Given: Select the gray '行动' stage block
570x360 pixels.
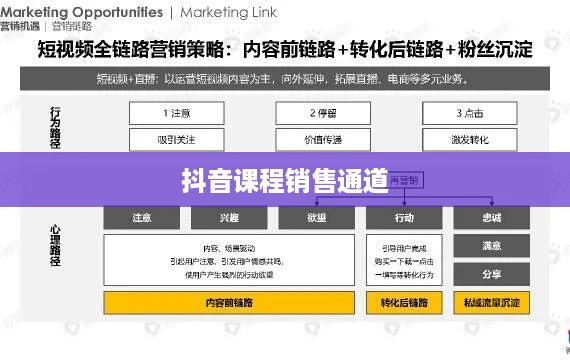Looking at the screenshot, I should click(x=404, y=217).
